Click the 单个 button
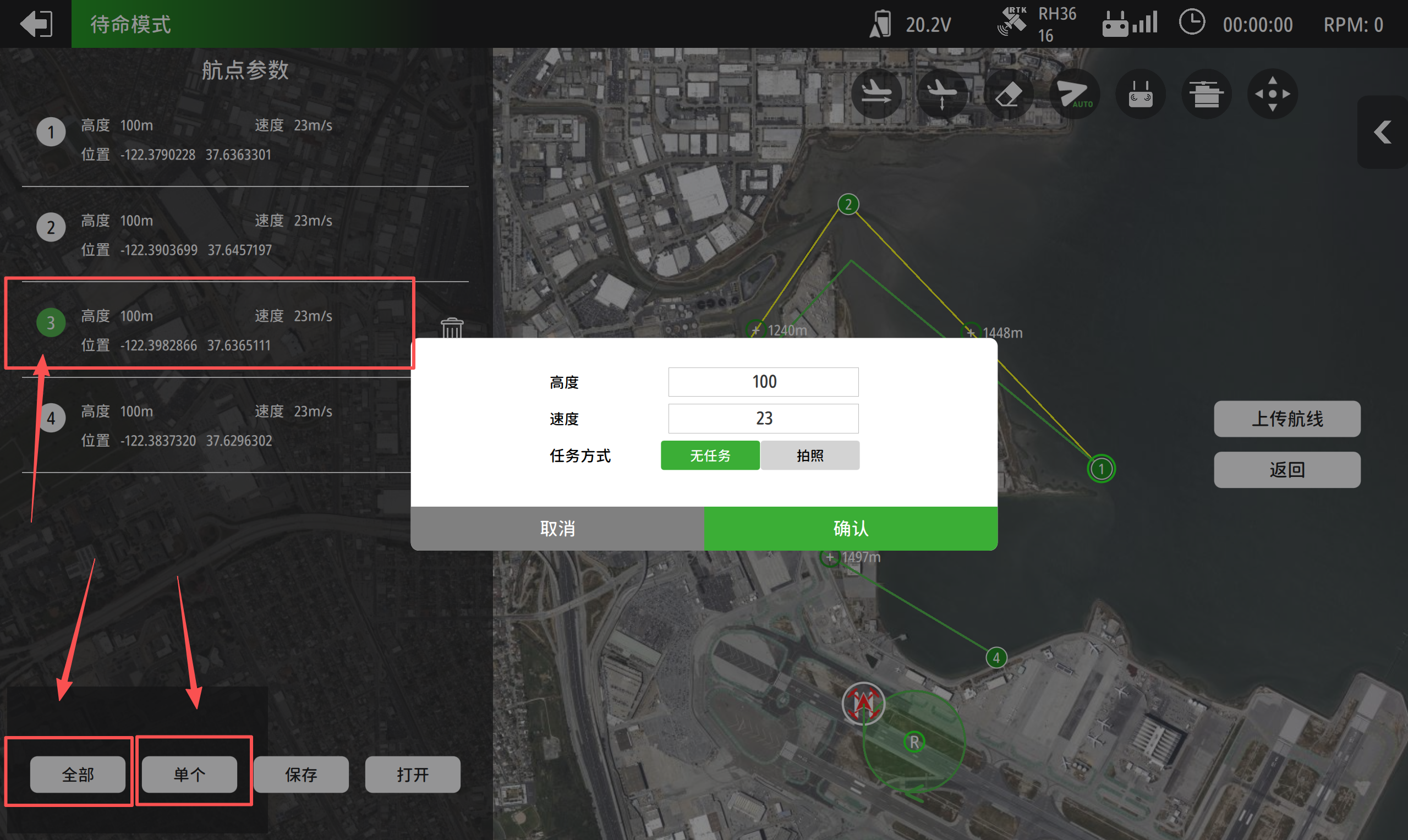 (x=189, y=774)
